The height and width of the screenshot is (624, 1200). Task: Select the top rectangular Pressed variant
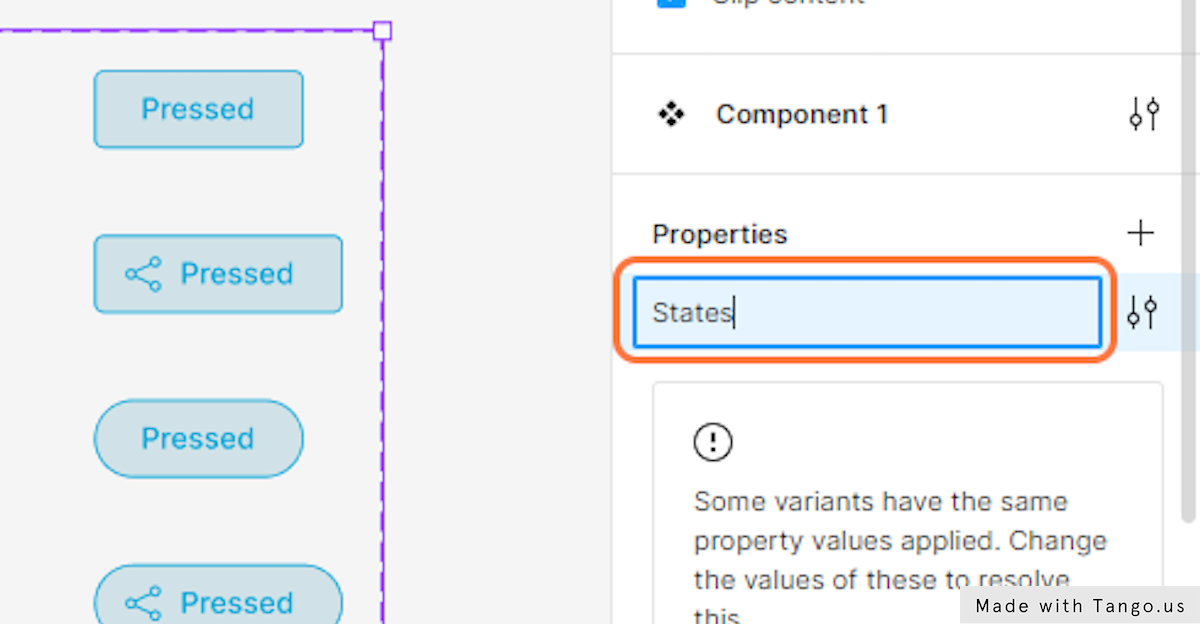198,109
